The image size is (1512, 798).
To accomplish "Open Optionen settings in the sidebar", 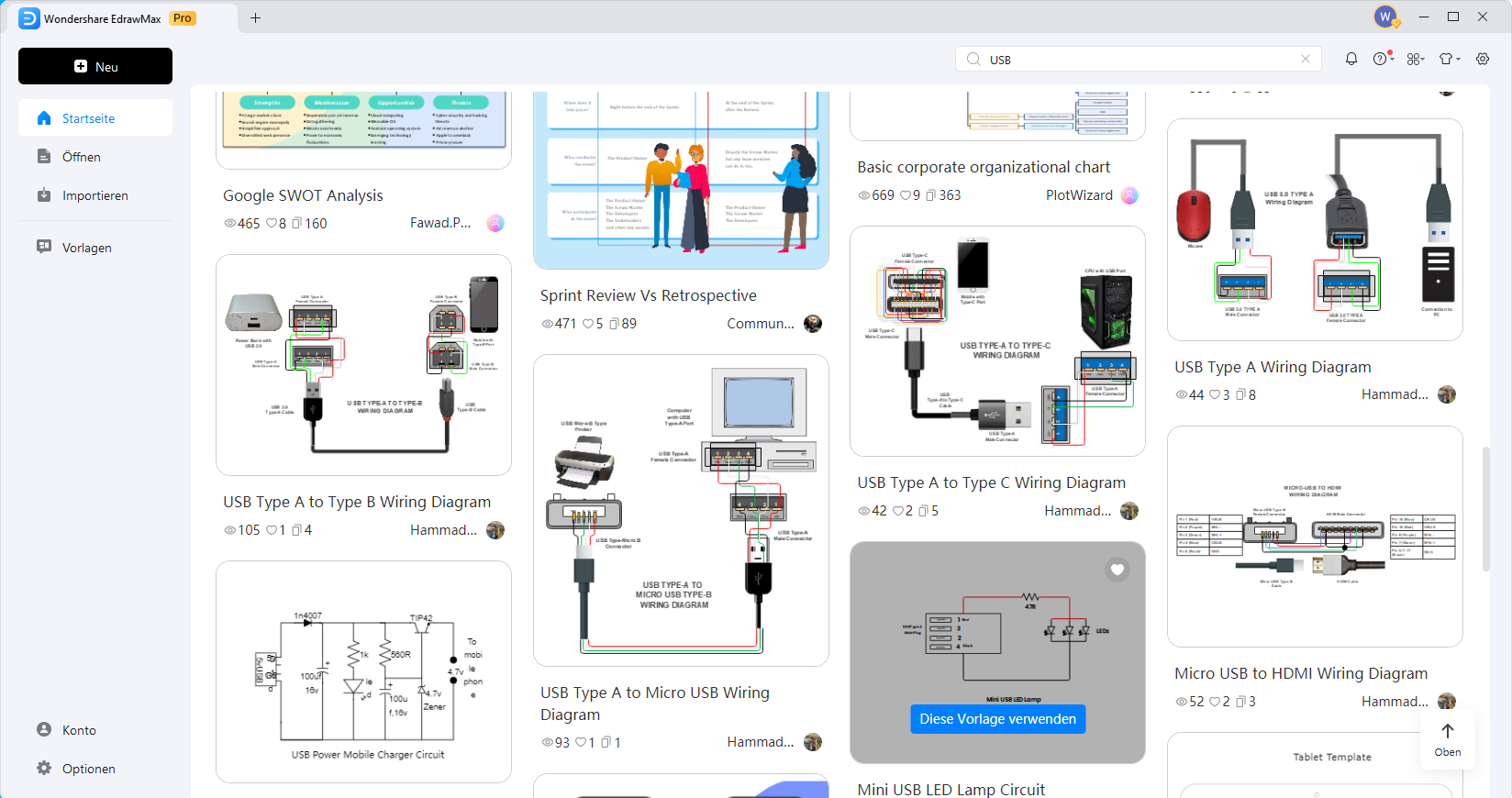I will (x=95, y=769).
